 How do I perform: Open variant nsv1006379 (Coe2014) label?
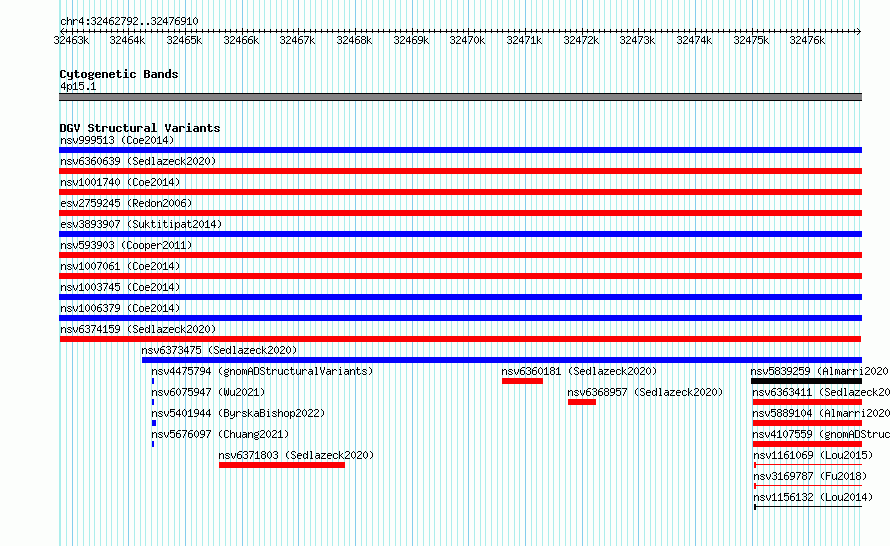(x=120, y=308)
